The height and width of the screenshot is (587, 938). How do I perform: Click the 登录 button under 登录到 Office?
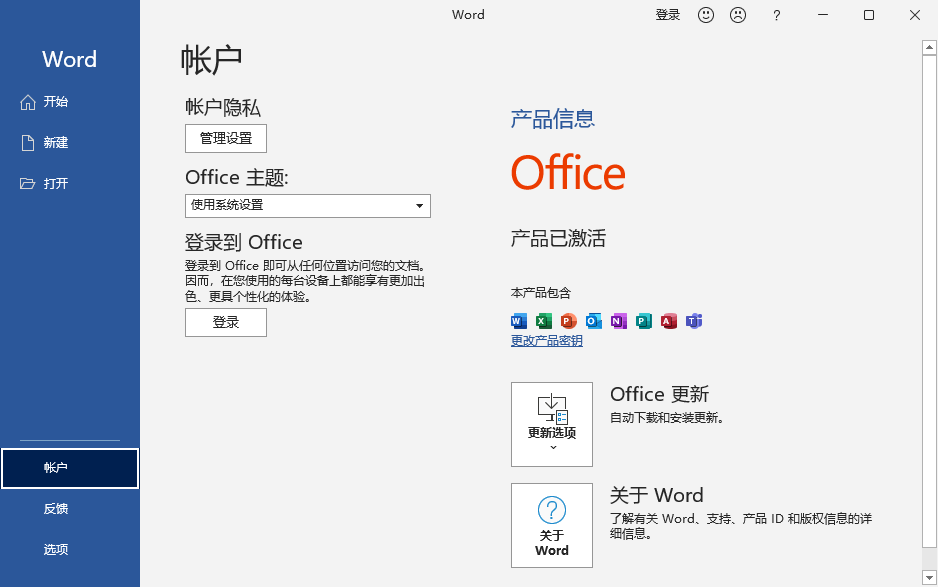click(x=226, y=323)
